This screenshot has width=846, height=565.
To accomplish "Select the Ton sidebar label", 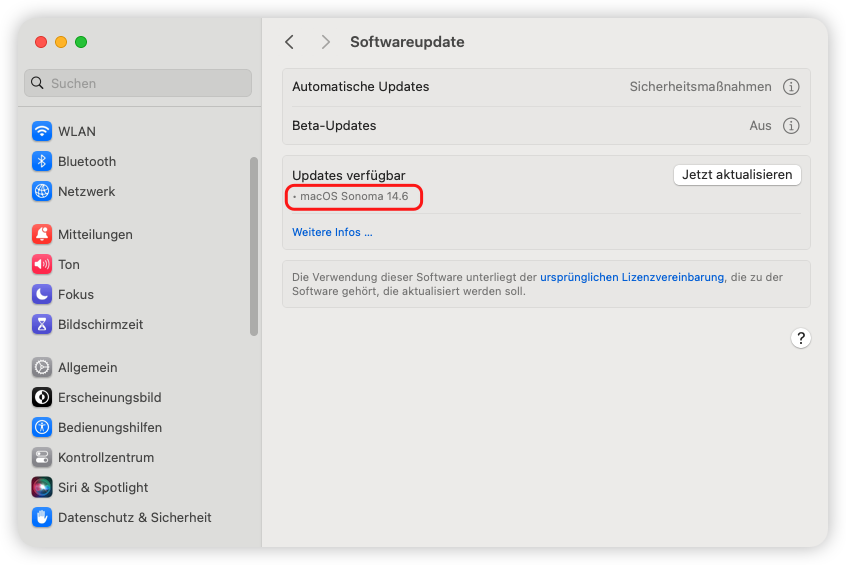I will 69,264.
